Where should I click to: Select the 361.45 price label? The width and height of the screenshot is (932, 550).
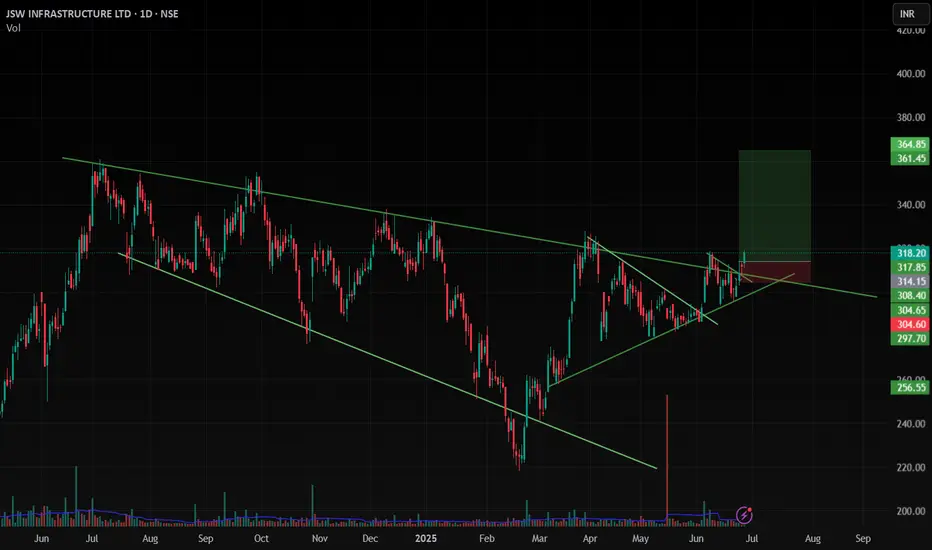[x=910, y=158]
